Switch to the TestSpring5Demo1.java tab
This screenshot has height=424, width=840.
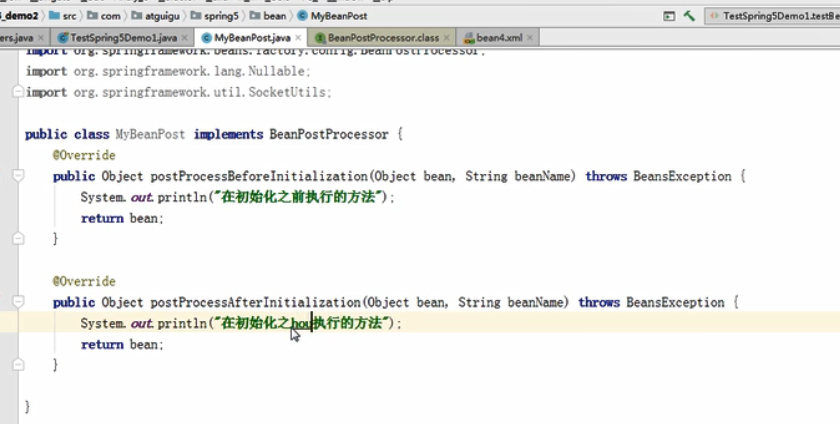124,38
